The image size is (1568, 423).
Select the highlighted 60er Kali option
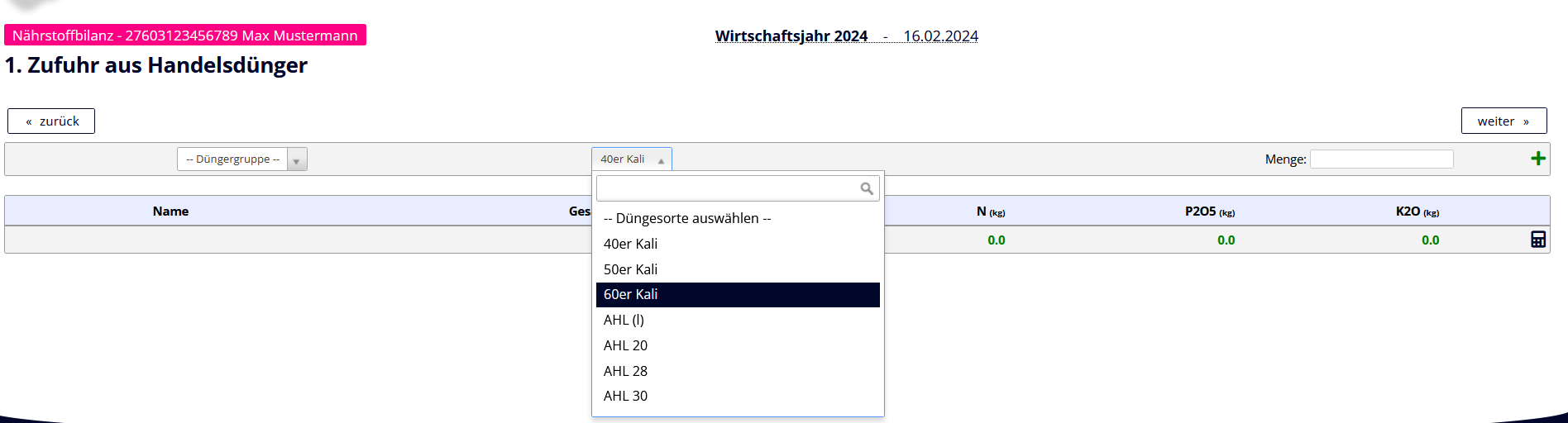coord(738,295)
